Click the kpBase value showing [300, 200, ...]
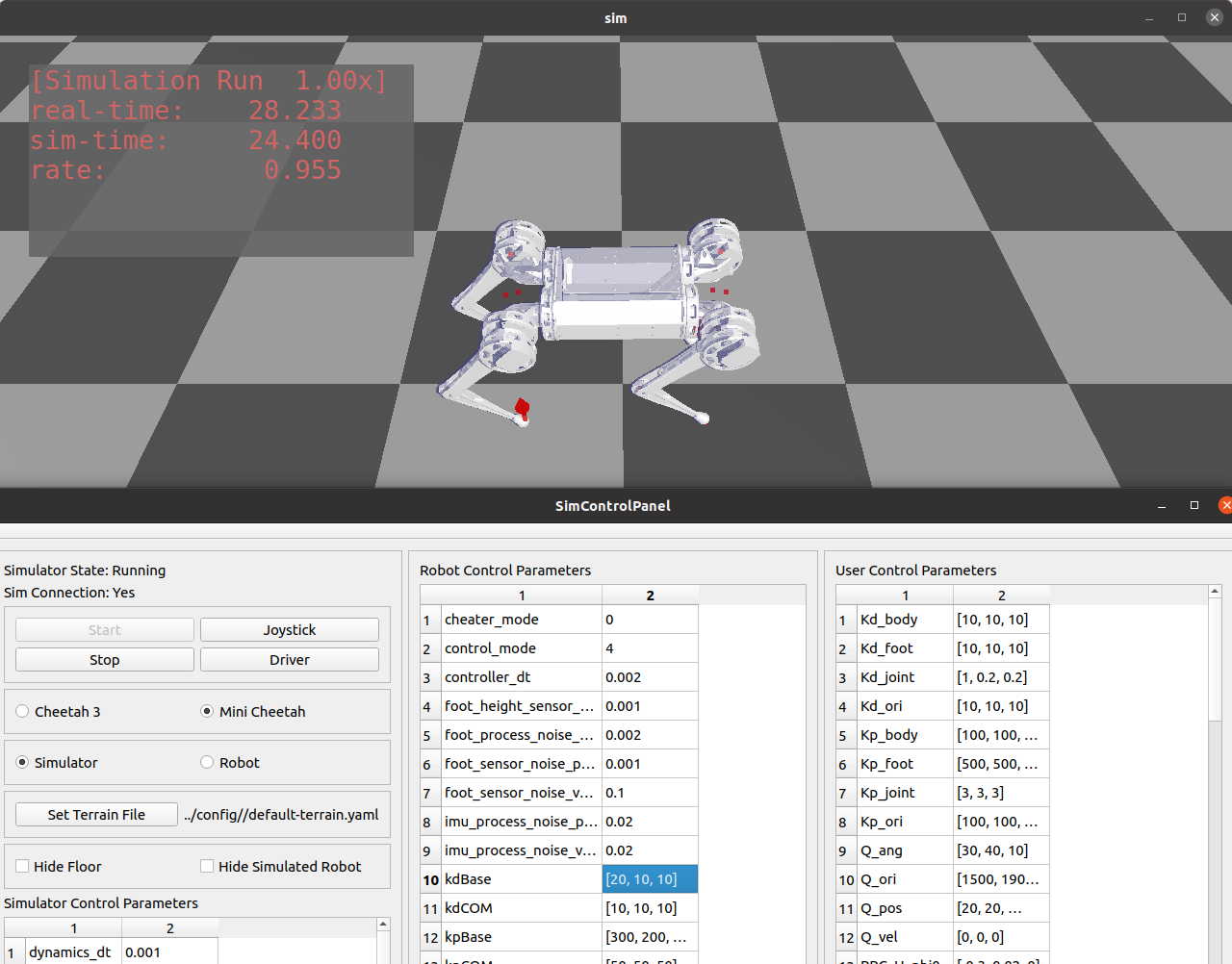This screenshot has width=1232, height=964. [650, 936]
